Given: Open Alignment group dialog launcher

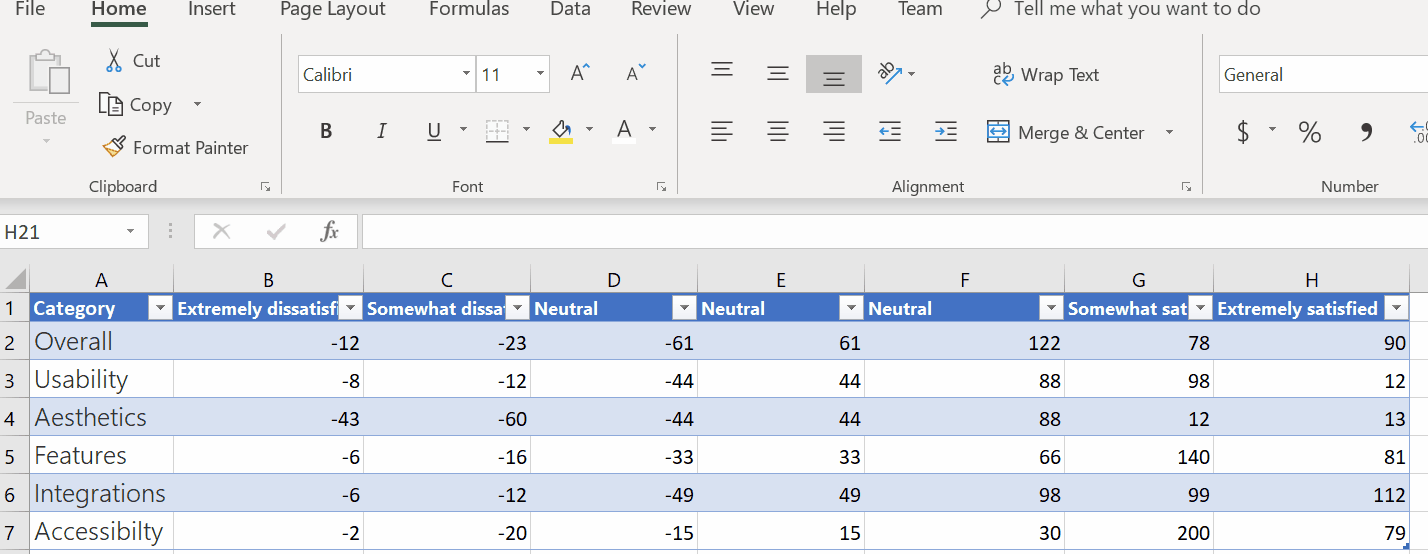Looking at the screenshot, I should click(1186, 187).
